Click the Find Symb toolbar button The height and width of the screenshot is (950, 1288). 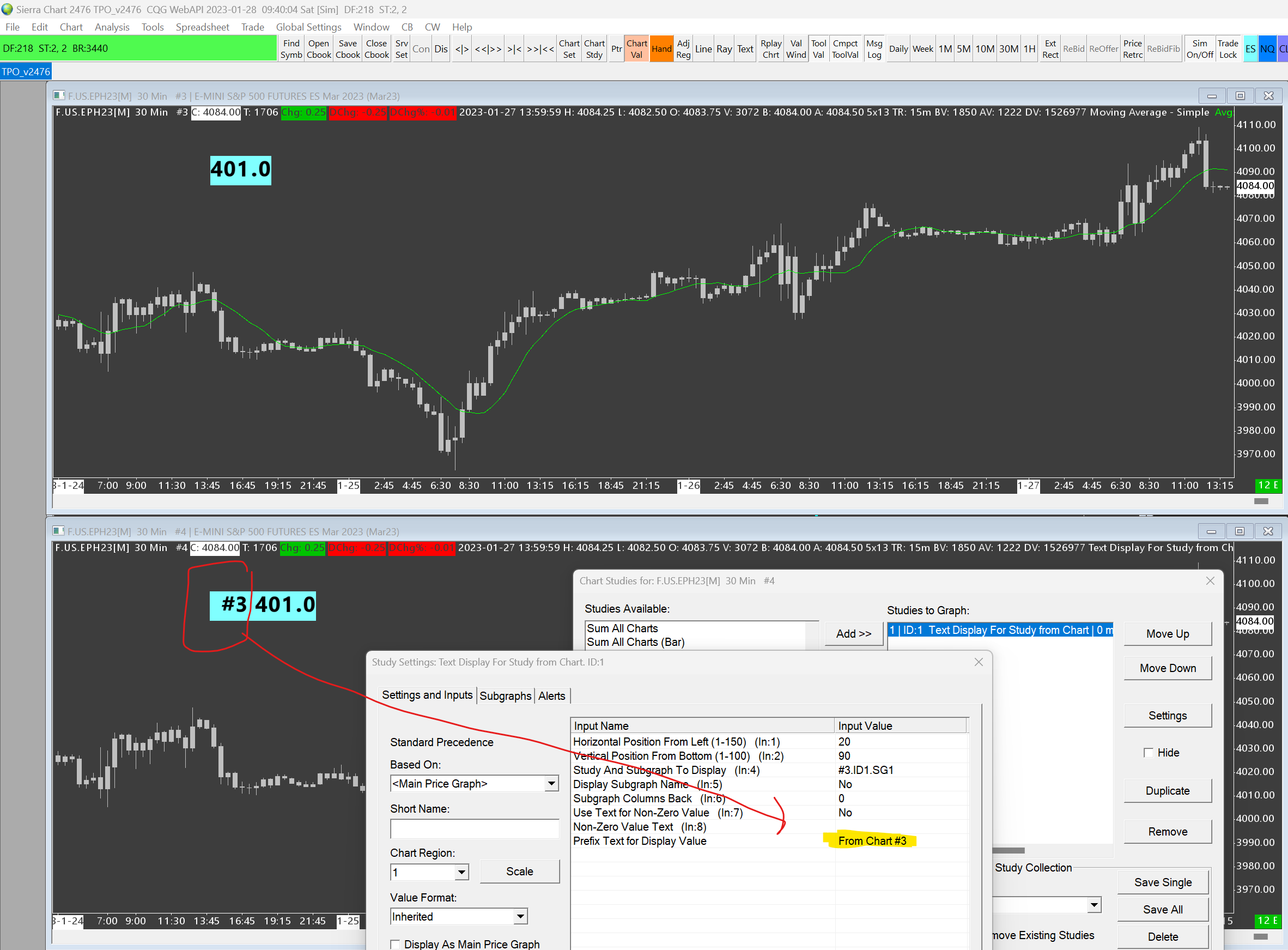coord(291,49)
